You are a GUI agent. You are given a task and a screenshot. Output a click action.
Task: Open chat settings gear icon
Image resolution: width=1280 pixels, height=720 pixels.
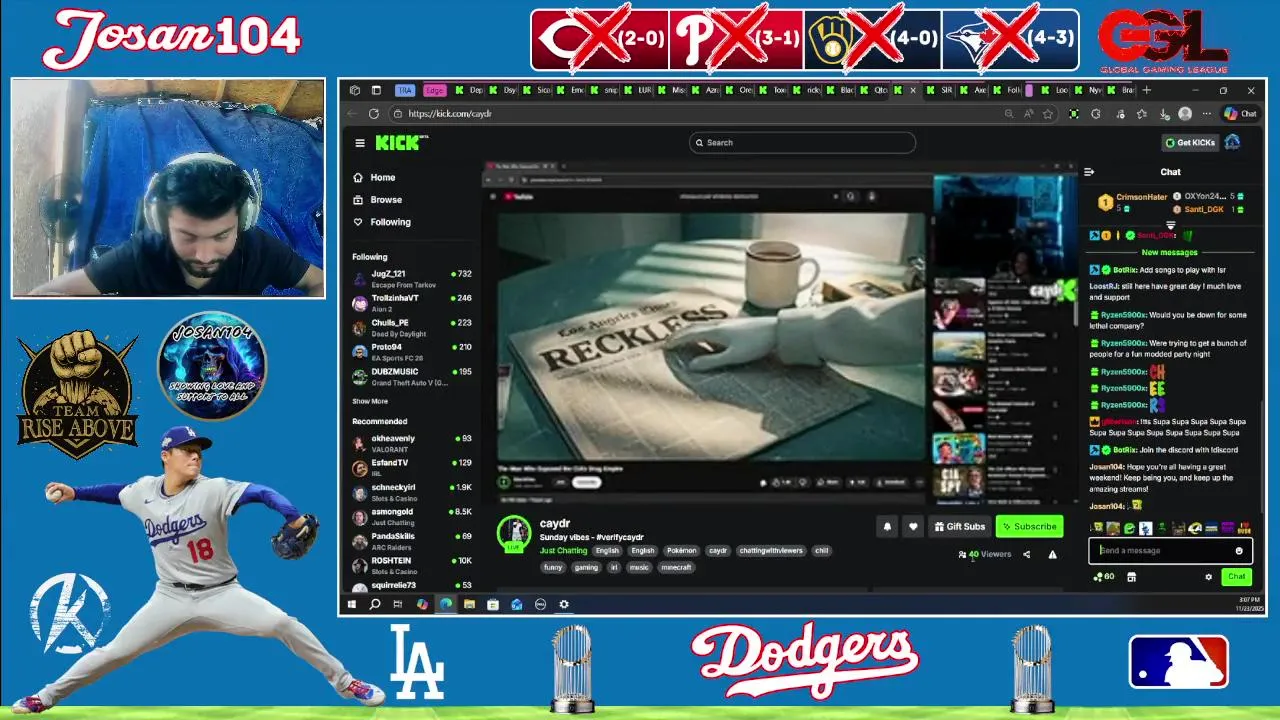click(1208, 577)
